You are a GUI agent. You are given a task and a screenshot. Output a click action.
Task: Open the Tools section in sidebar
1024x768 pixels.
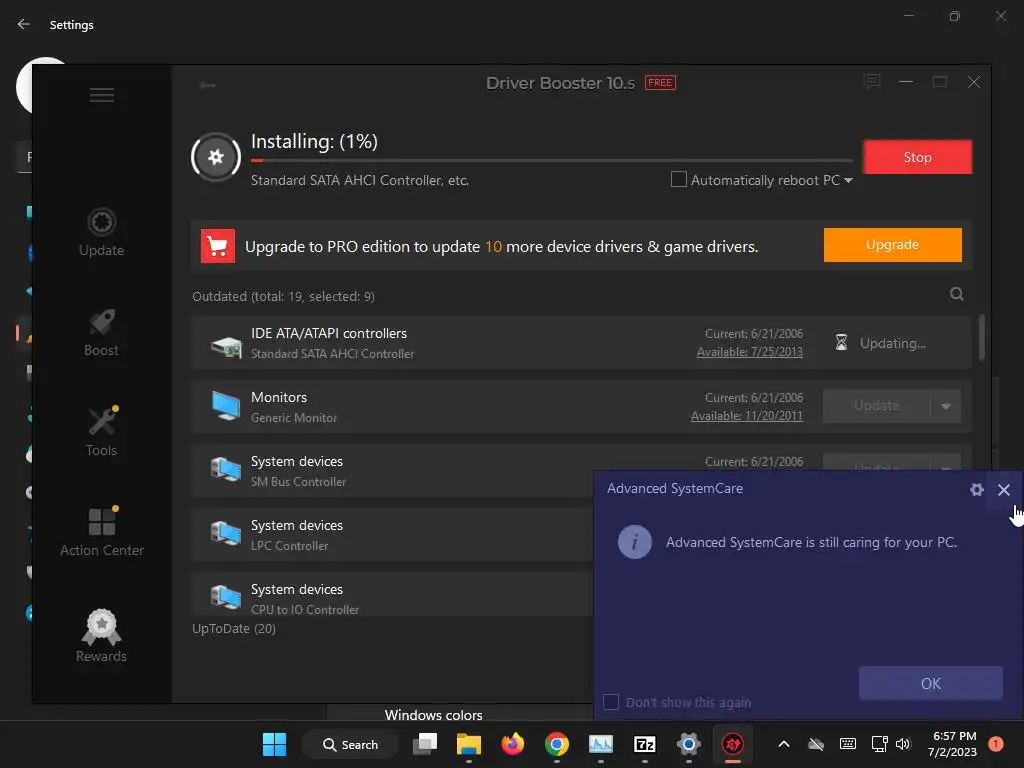pyautogui.click(x=101, y=432)
